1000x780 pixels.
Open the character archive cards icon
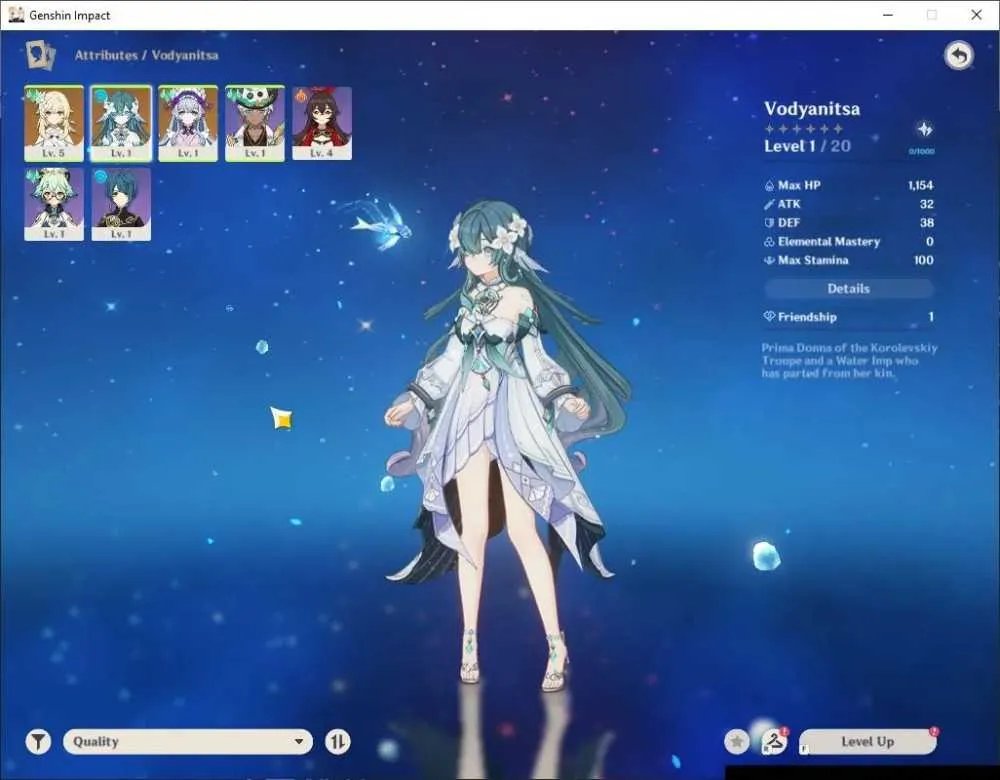tap(40, 55)
